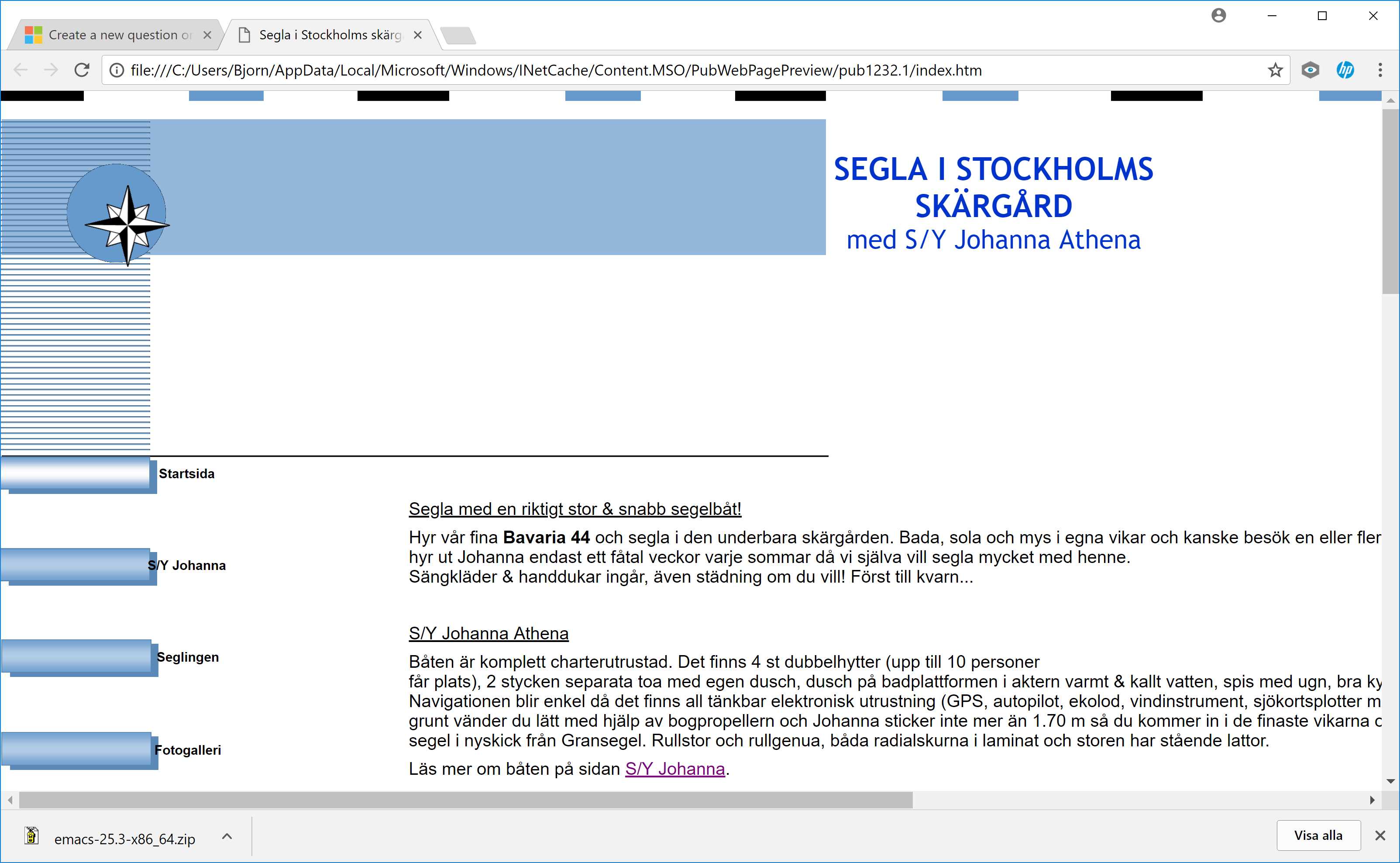This screenshot has width=1400, height=863.
Task: Close the 'Create a new question' tab
Action: click(x=207, y=35)
